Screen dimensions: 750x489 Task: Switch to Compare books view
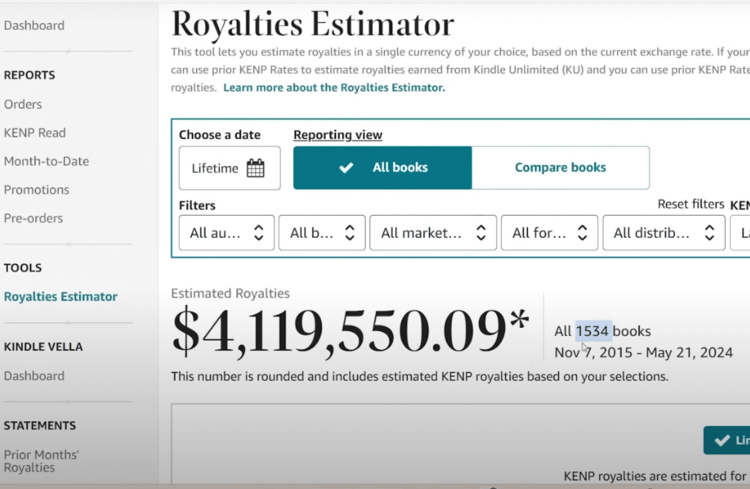[x=560, y=168]
